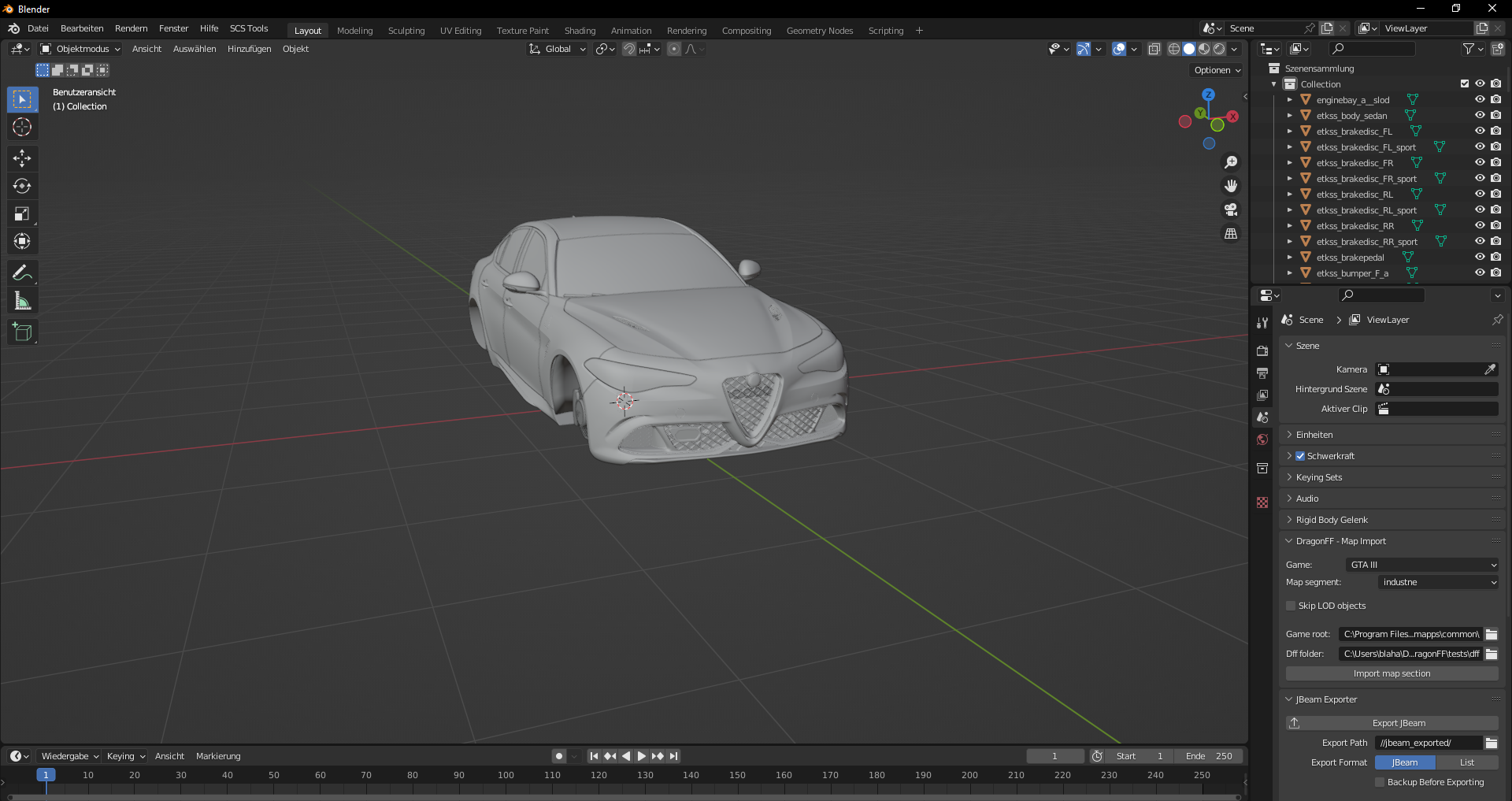Select List export format

pyautogui.click(x=1467, y=762)
